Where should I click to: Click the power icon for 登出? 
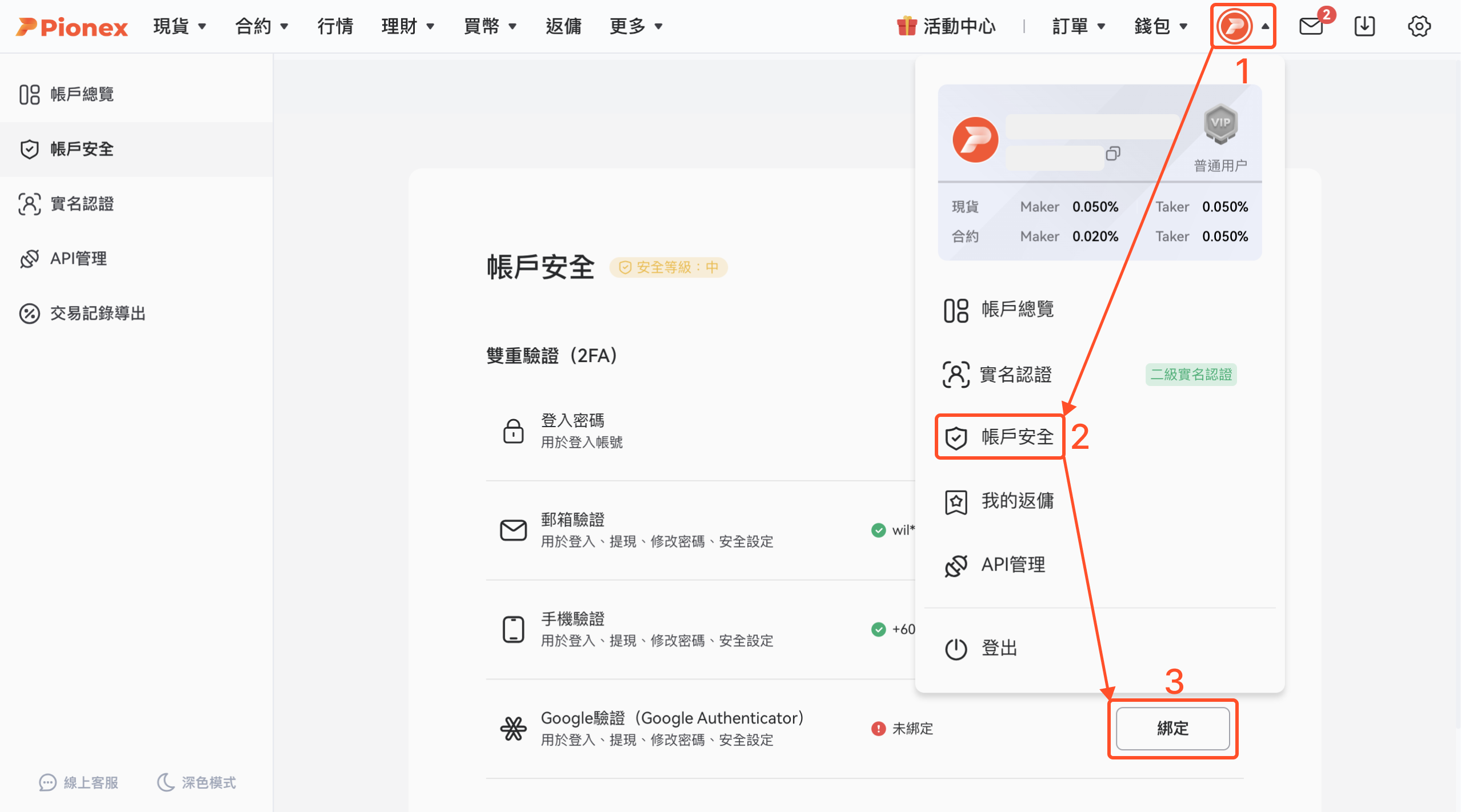tap(956, 649)
